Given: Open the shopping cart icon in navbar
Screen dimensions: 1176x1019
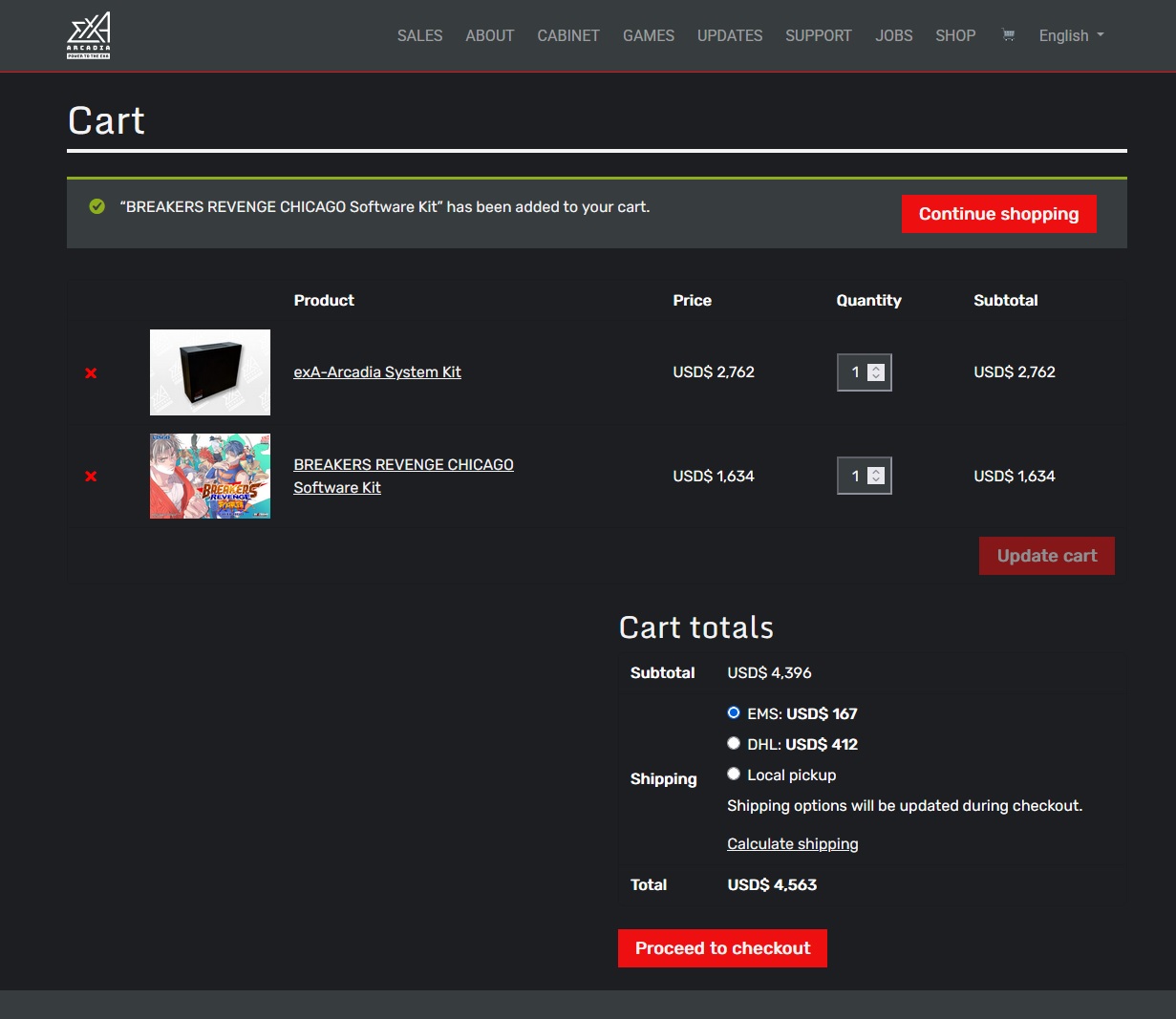Looking at the screenshot, I should (x=1008, y=35).
